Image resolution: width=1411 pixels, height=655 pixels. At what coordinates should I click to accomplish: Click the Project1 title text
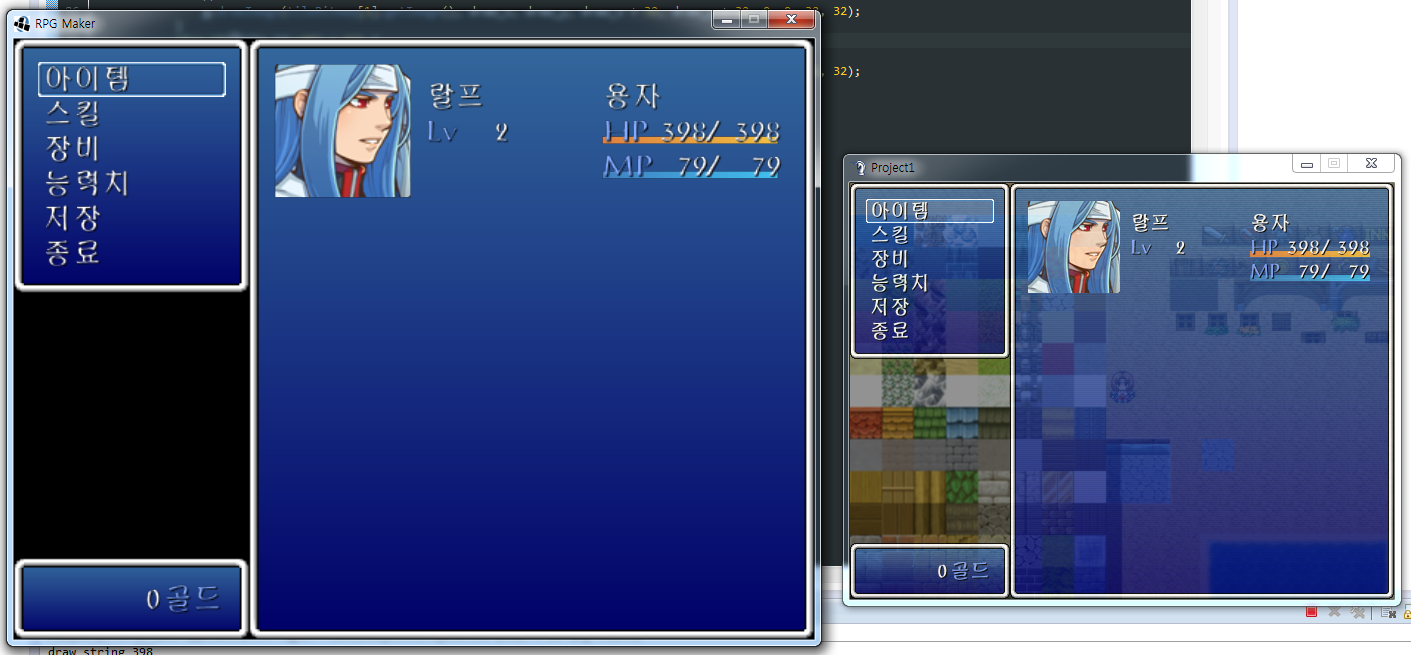[892, 168]
